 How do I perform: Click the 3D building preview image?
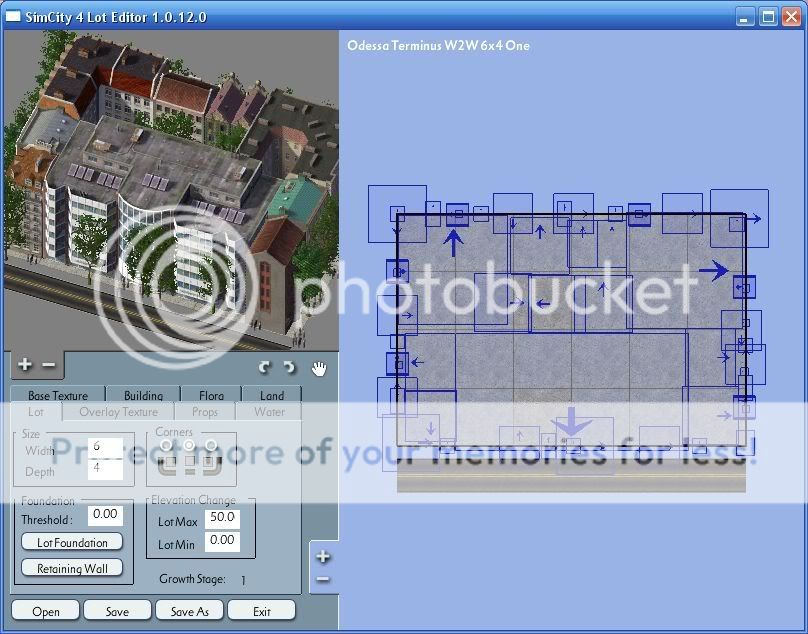171,191
